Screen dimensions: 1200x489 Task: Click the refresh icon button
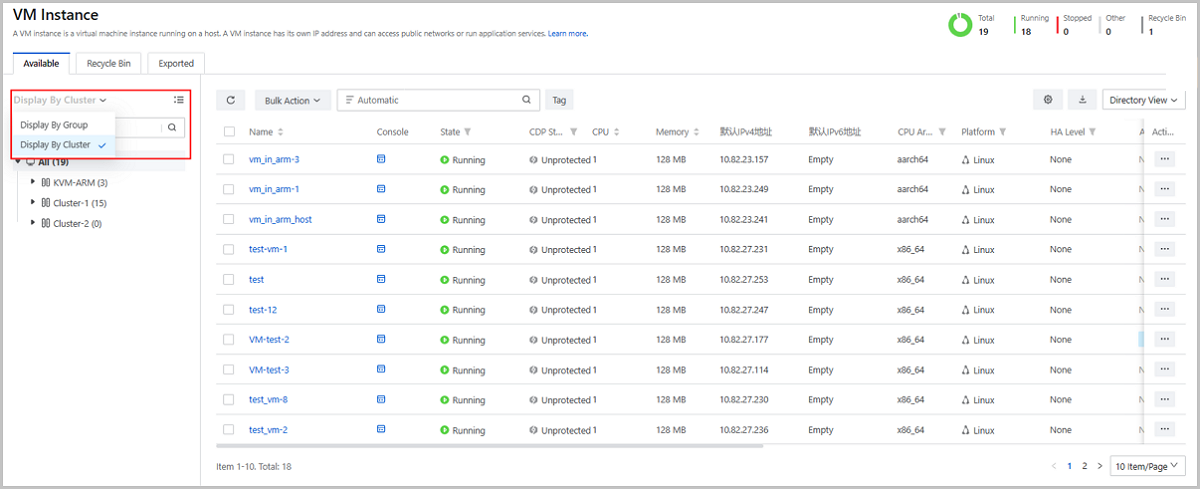pyautogui.click(x=230, y=100)
